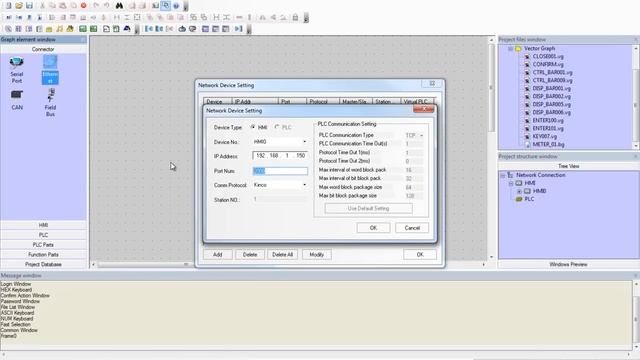Click the Delete button beside Add
Viewport: 640px width, 360px height.
[250, 254]
